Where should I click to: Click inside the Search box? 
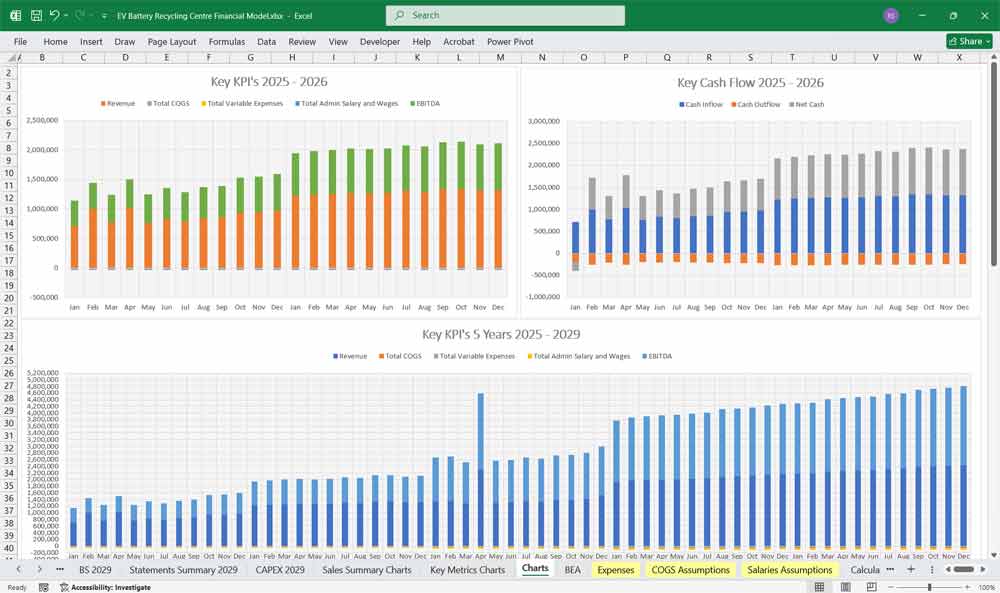[505, 15]
